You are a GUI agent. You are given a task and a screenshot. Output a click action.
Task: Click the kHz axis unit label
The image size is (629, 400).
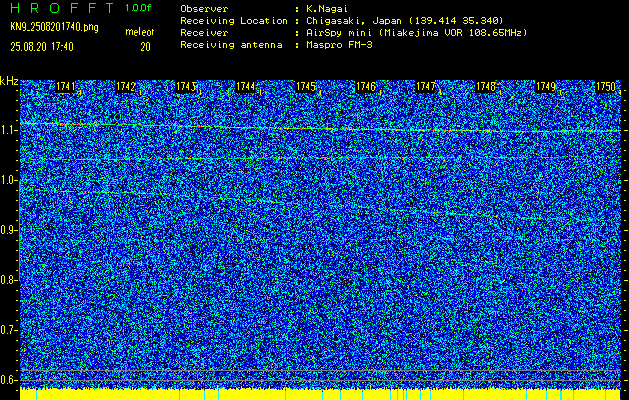pyautogui.click(x=9, y=81)
